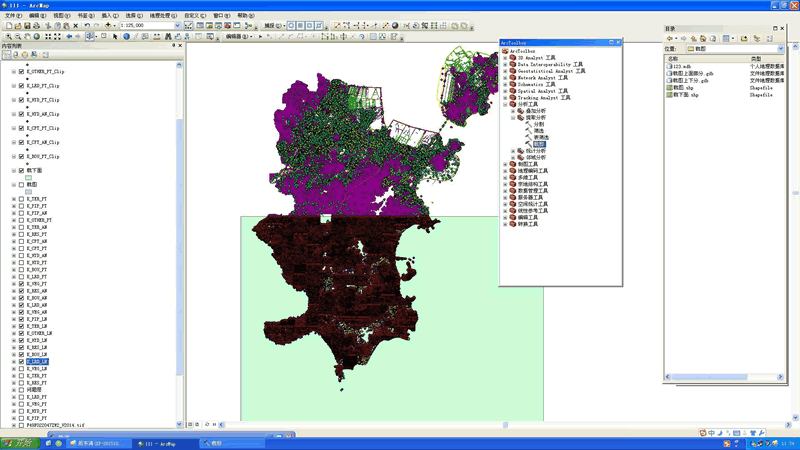Click the Windows Start button
Screen dimensions: 800x450
coord(19,442)
